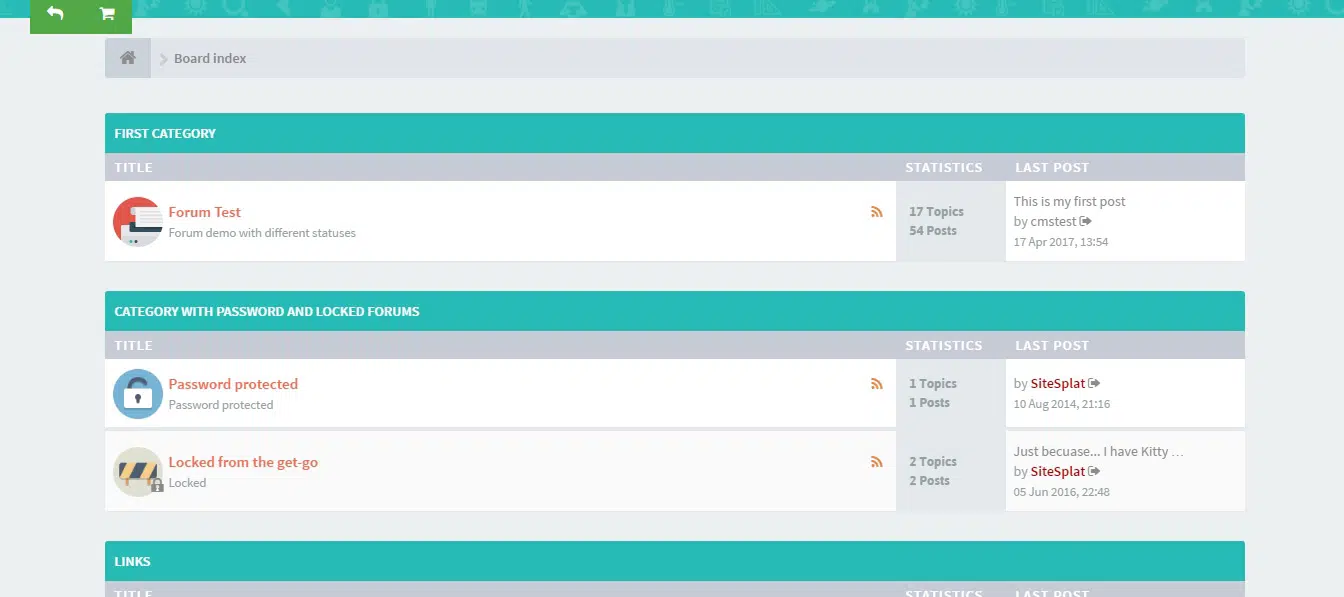The image size is (1344, 597).
Task: Click the back arrow icon in green bar
Action: (x=55, y=14)
